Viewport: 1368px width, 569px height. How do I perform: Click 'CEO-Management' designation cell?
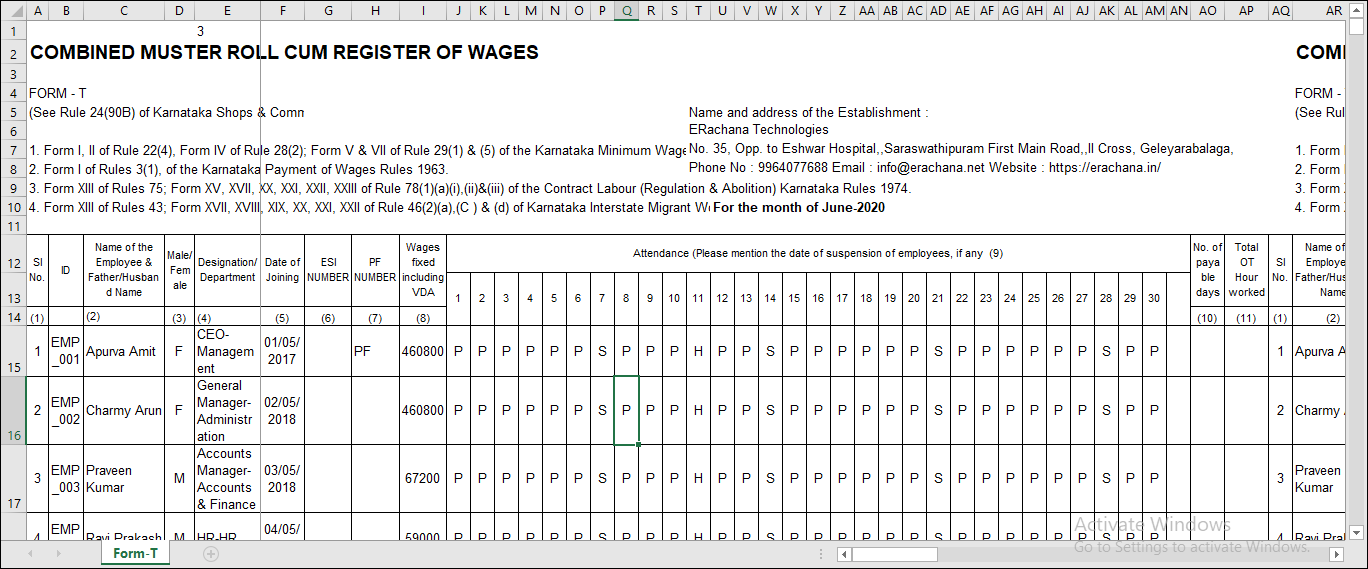click(x=227, y=351)
